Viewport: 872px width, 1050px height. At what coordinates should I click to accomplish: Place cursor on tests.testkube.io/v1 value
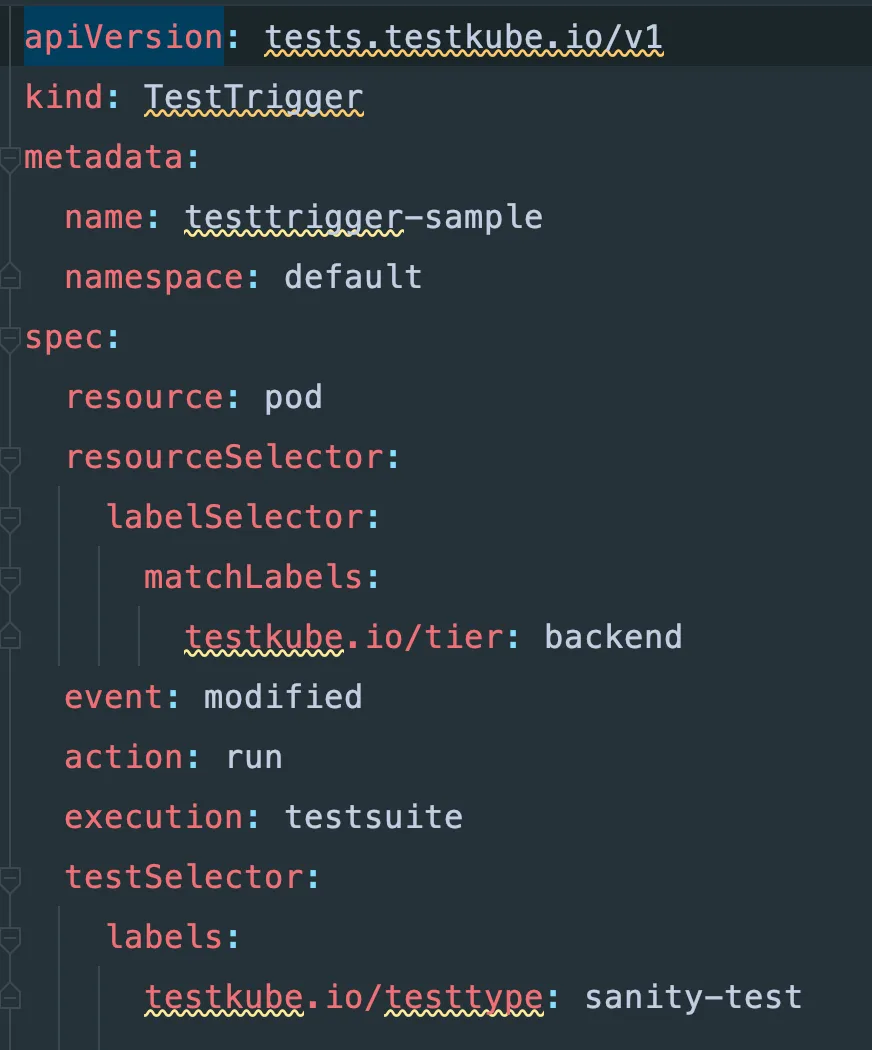(463, 38)
